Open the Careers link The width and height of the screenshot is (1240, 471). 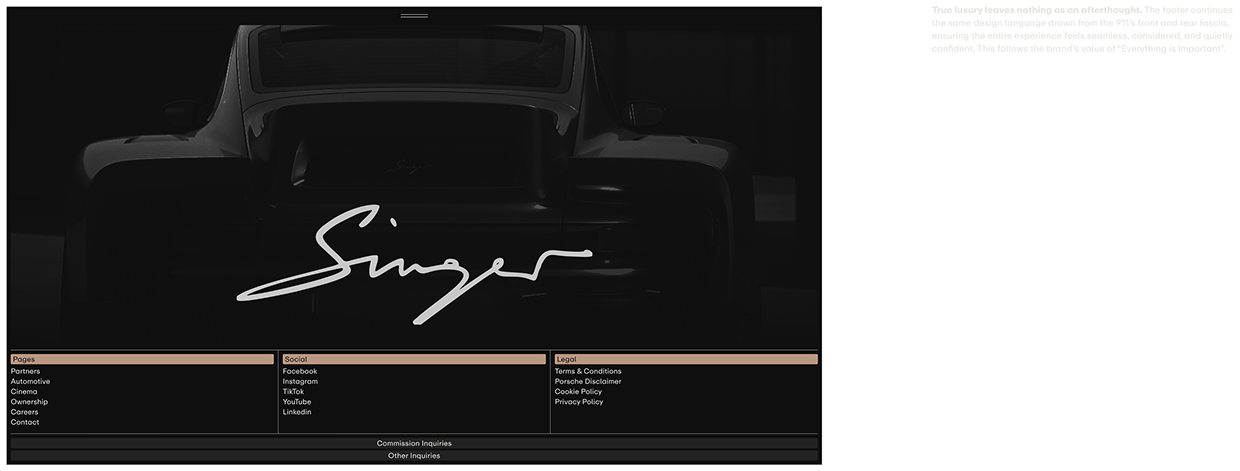[x=25, y=412]
